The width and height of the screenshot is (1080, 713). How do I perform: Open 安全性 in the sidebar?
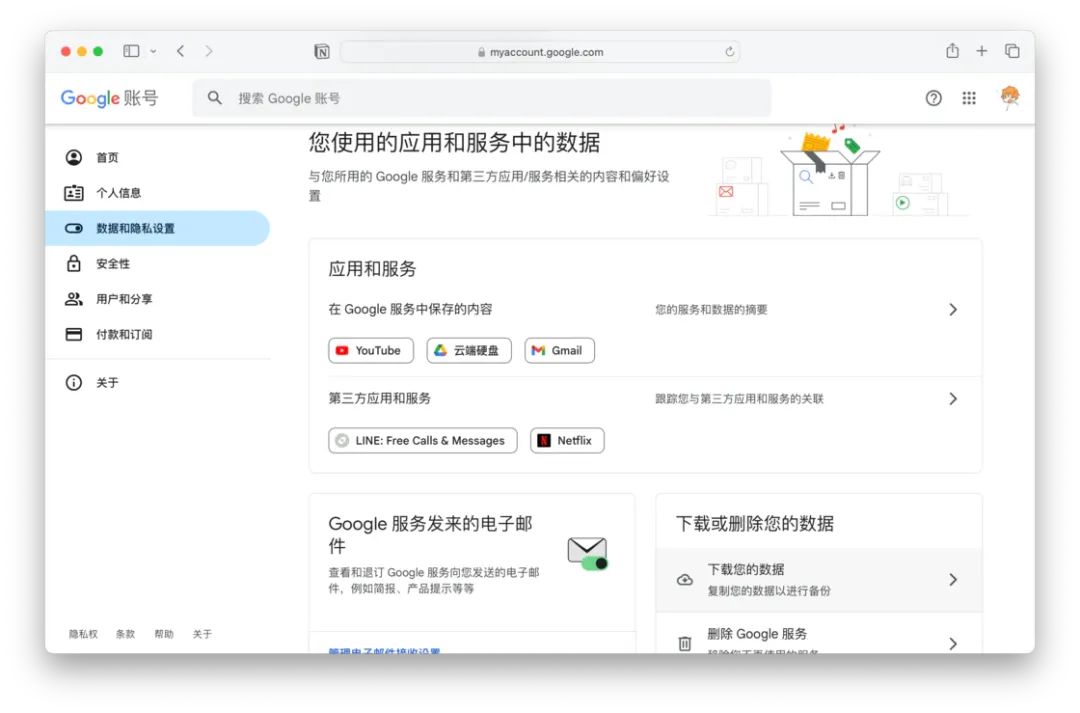tap(158, 264)
